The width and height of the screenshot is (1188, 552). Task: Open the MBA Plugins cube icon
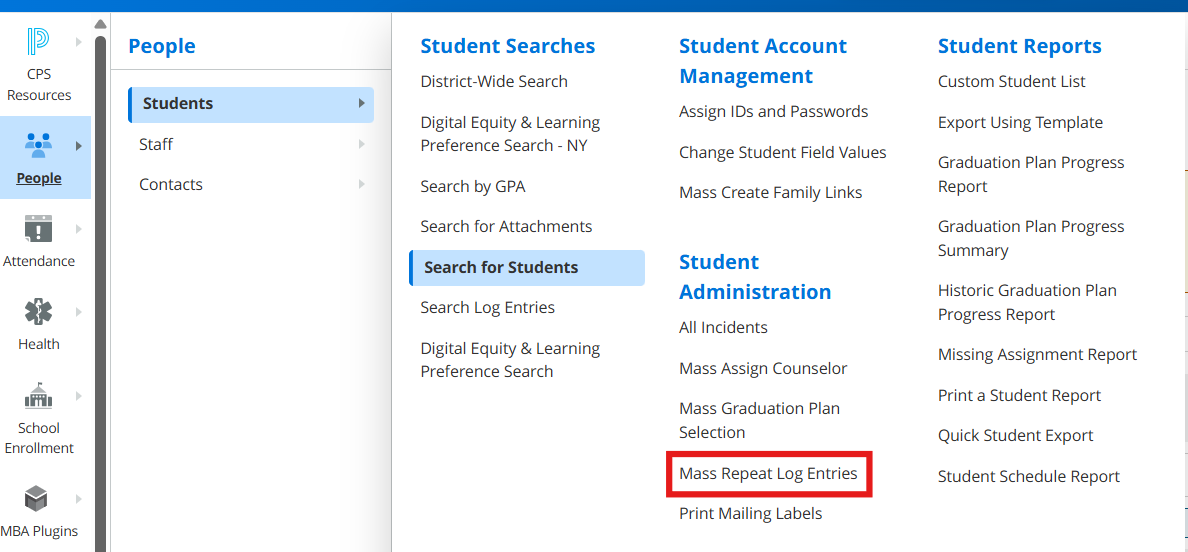(x=36, y=498)
